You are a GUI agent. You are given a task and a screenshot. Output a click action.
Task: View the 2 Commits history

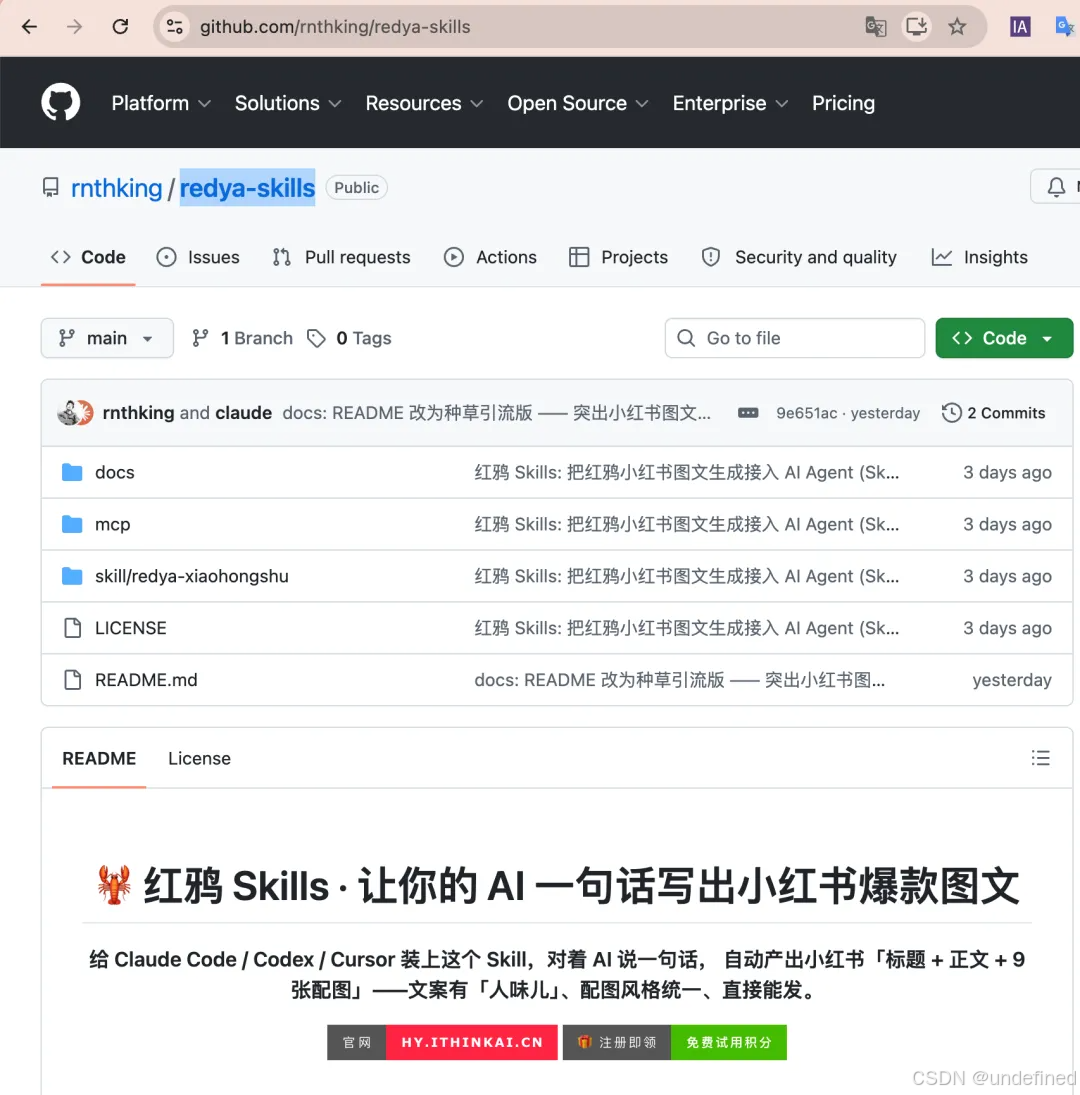tap(993, 413)
